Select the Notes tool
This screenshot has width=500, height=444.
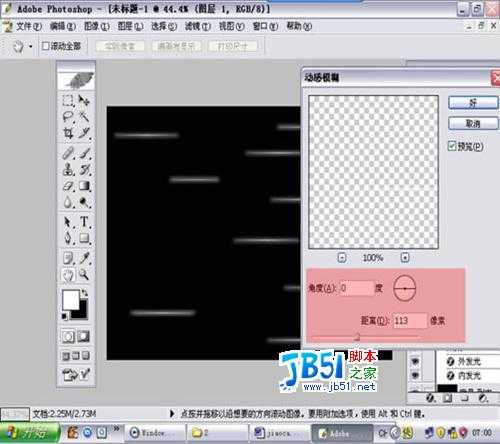tap(68, 258)
